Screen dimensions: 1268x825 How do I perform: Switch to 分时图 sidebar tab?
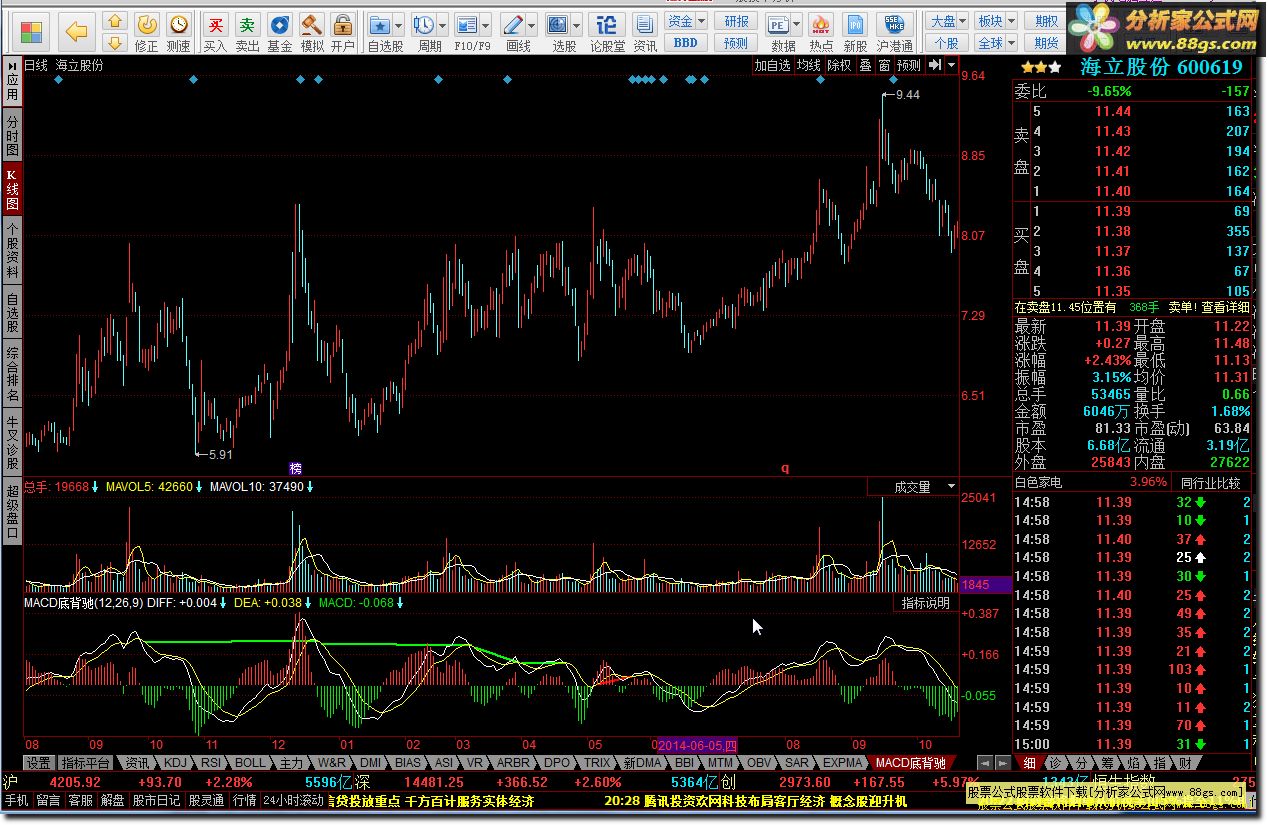pos(12,135)
